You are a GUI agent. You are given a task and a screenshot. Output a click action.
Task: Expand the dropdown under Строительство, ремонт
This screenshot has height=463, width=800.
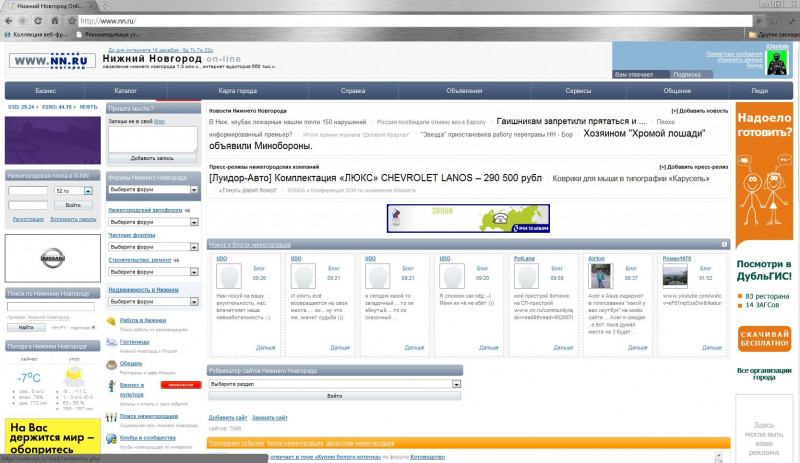(194, 272)
